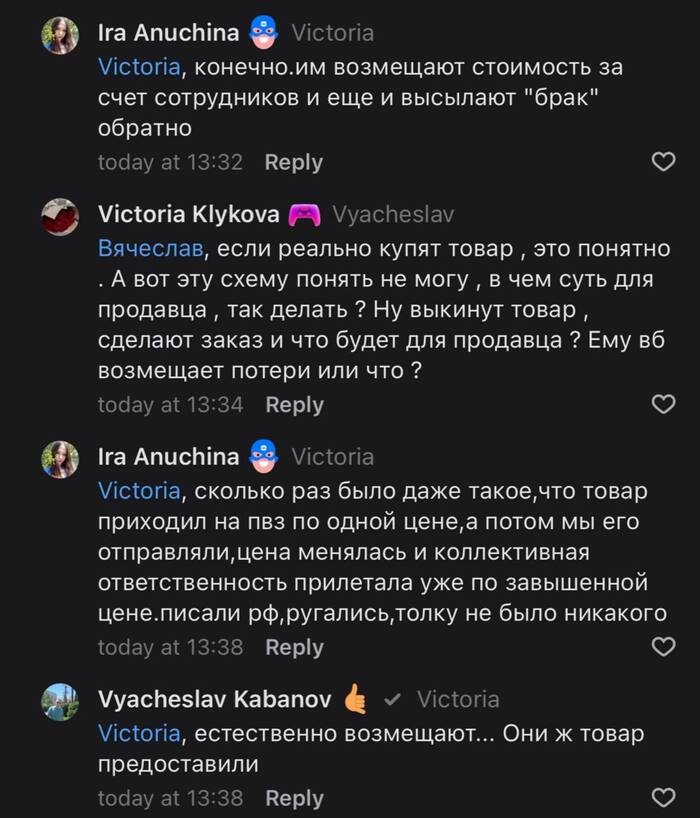700x818 pixels.
Task: Reply to Ira's comment about the пвз price
Action: click(x=294, y=647)
